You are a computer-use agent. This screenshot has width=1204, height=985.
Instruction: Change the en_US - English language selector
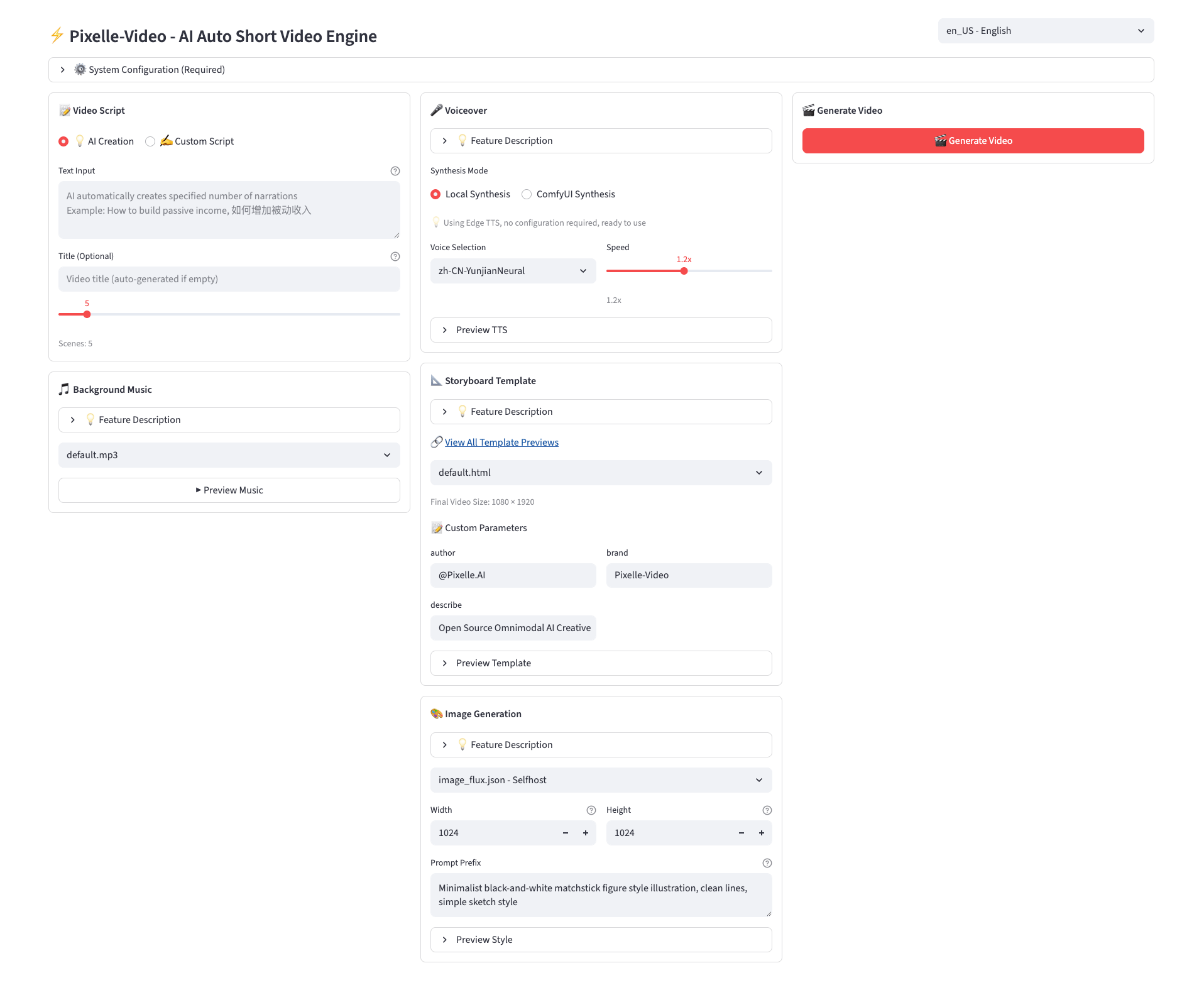[x=1044, y=30]
